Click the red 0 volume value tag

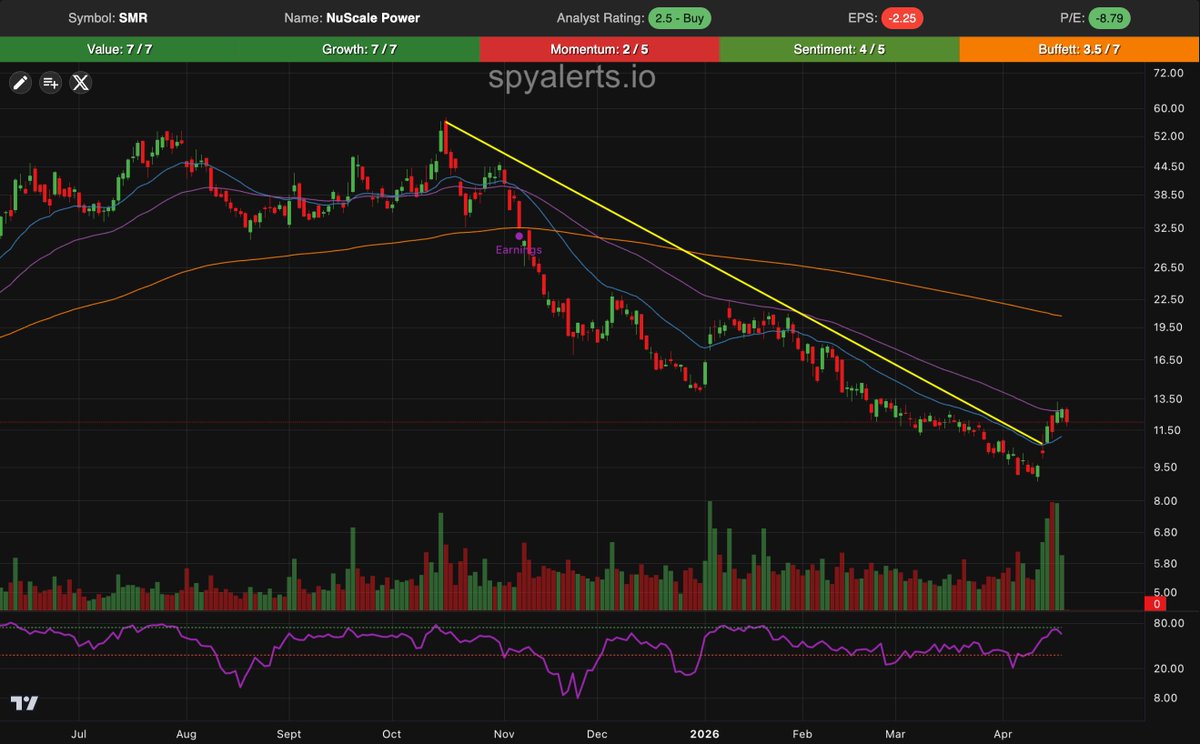coord(1157,604)
